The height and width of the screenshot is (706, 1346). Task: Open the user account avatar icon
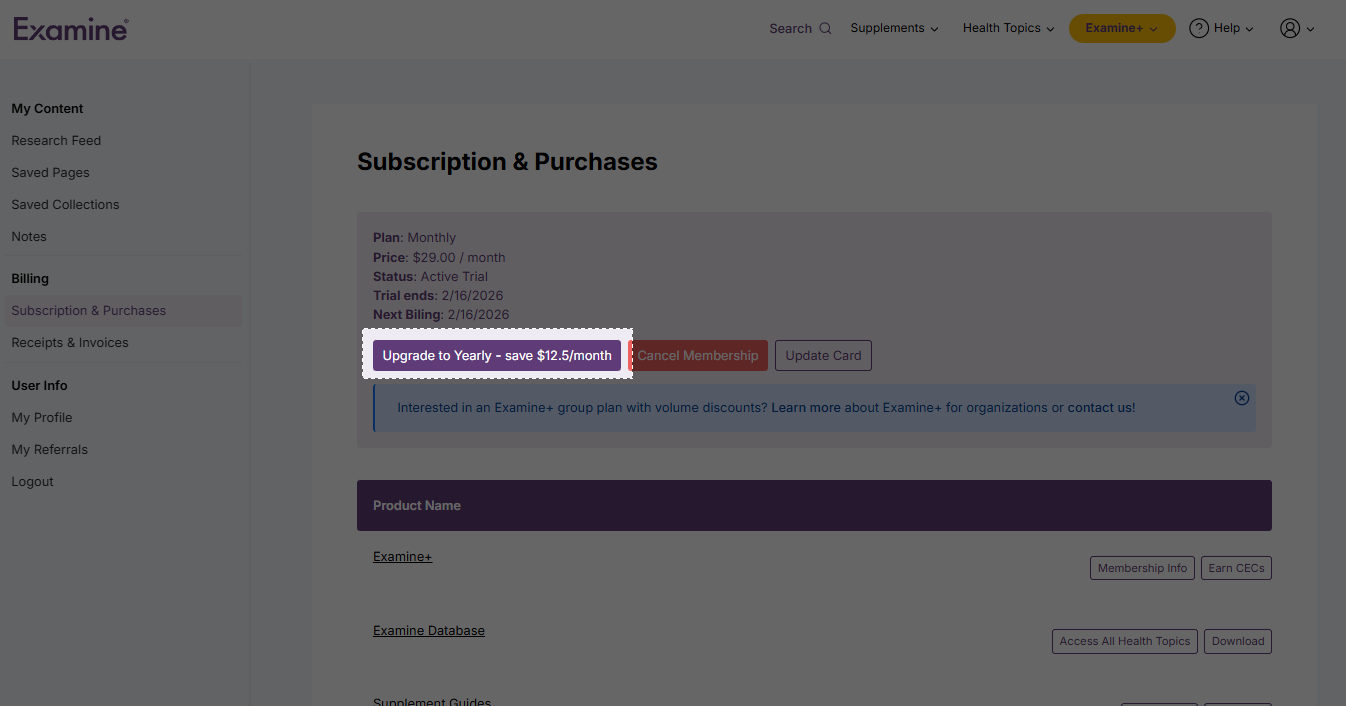[x=1290, y=28]
